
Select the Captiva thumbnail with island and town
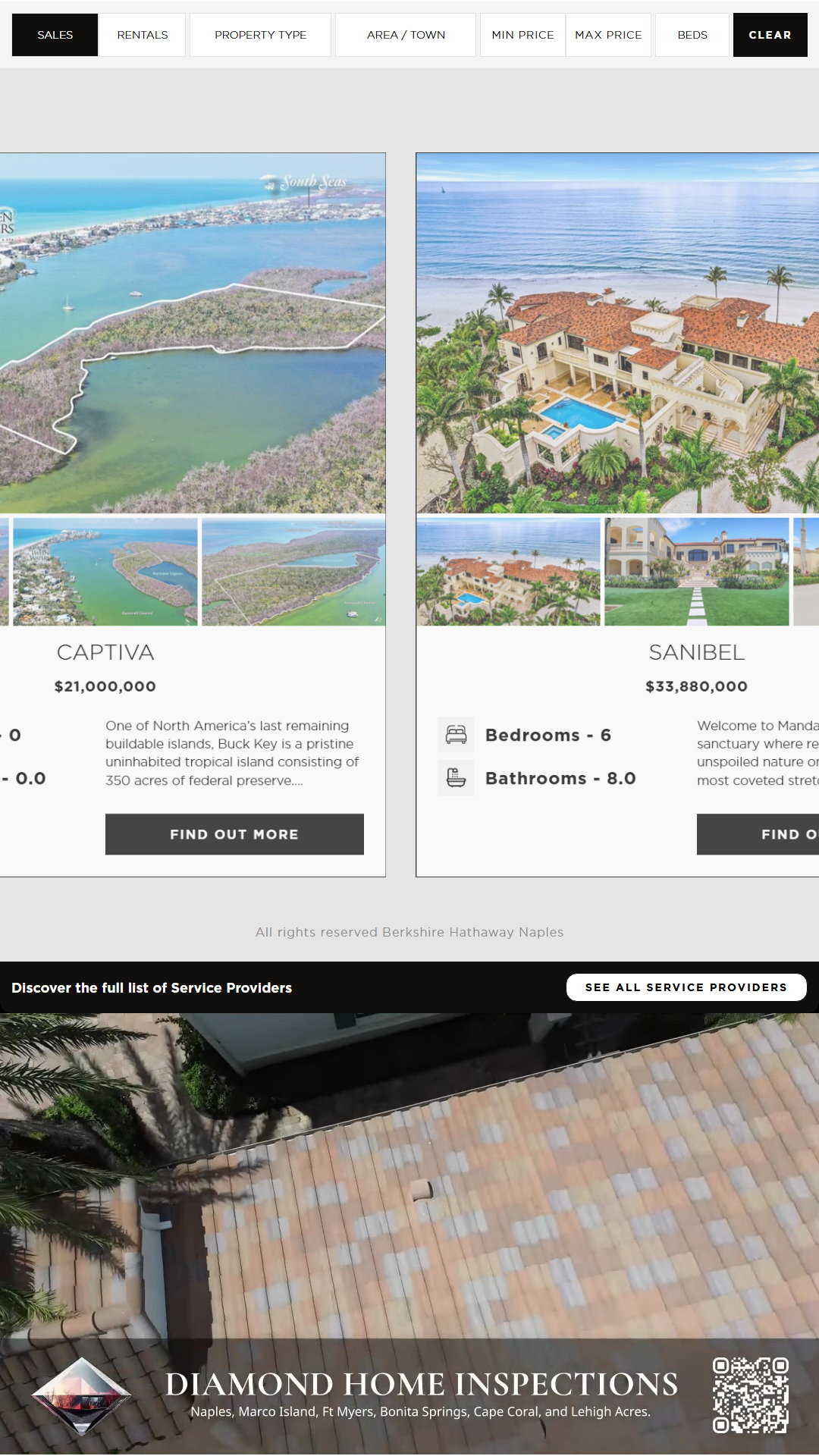[105, 572]
